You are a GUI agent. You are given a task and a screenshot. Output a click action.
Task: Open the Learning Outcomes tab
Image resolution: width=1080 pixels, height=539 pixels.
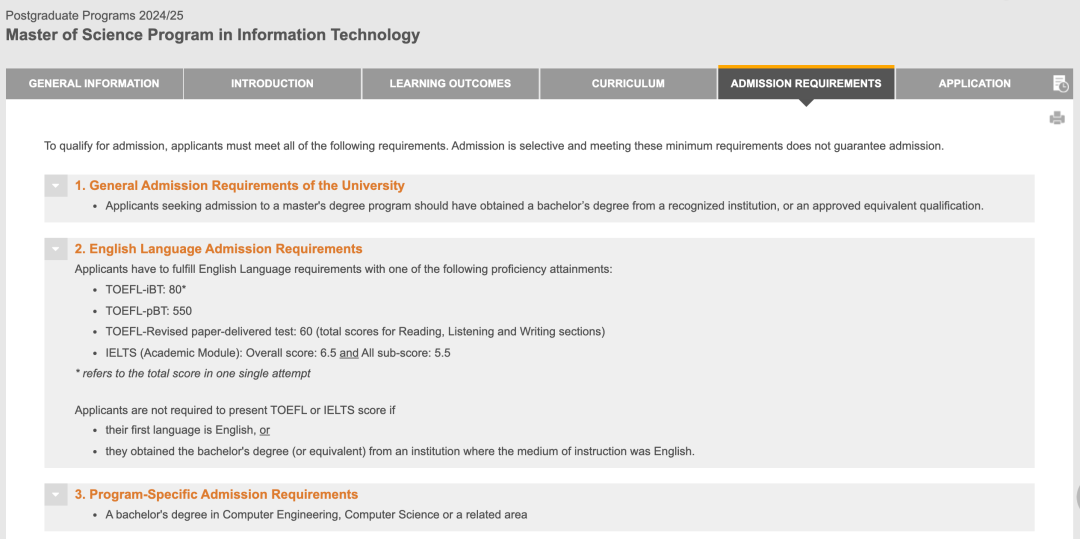tap(450, 84)
